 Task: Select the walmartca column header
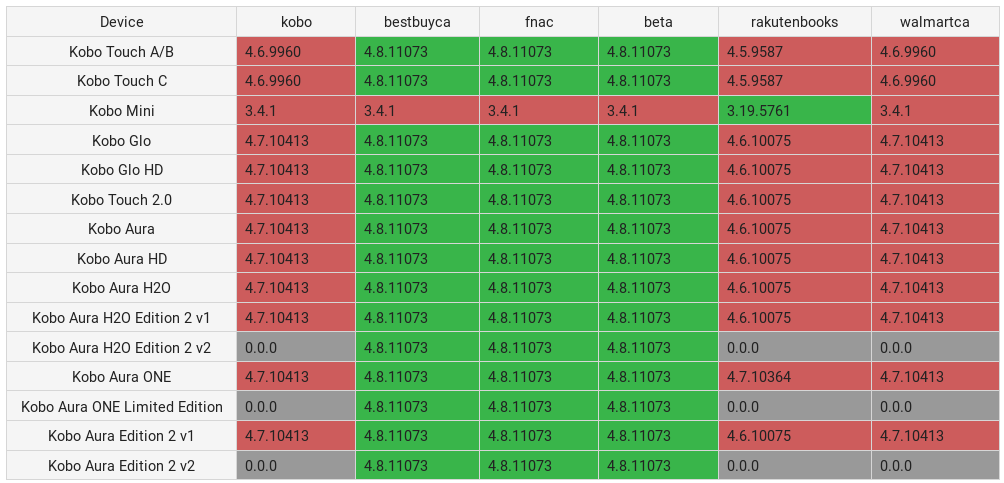tap(935, 22)
